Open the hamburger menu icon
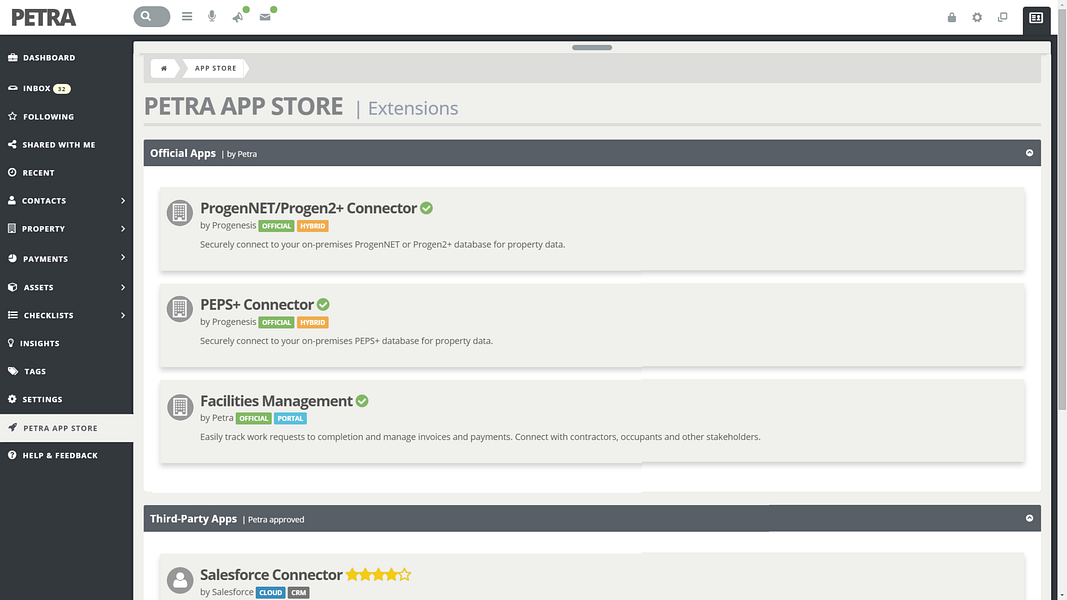Image resolution: width=1067 pixels, height=600 pixels. [187, 16]
